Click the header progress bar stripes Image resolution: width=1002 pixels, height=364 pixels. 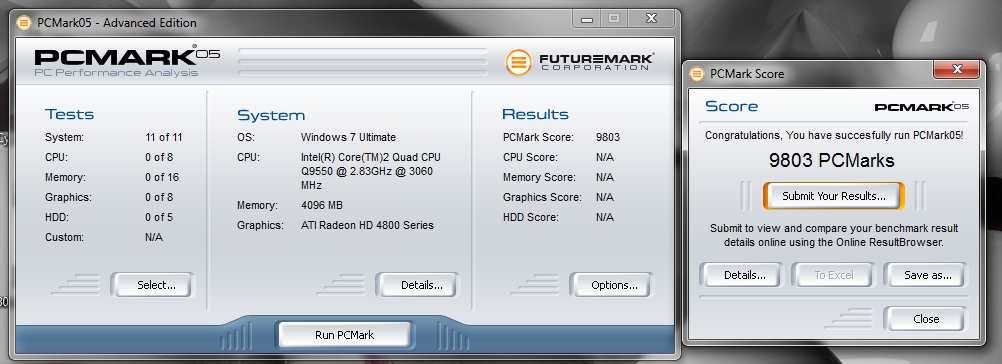[x=362, y=63]
